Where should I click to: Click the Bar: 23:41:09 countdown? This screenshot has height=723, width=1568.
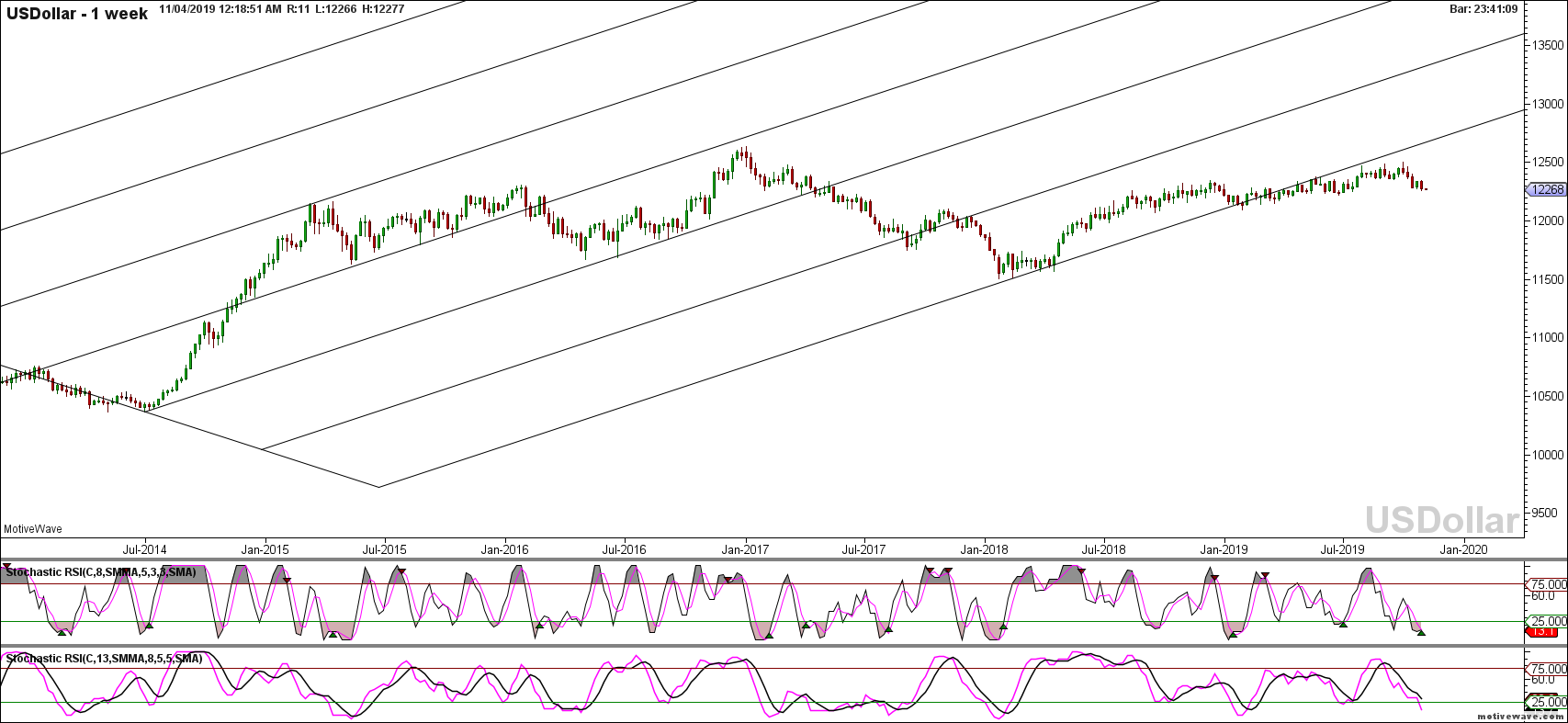point(1483,8)
